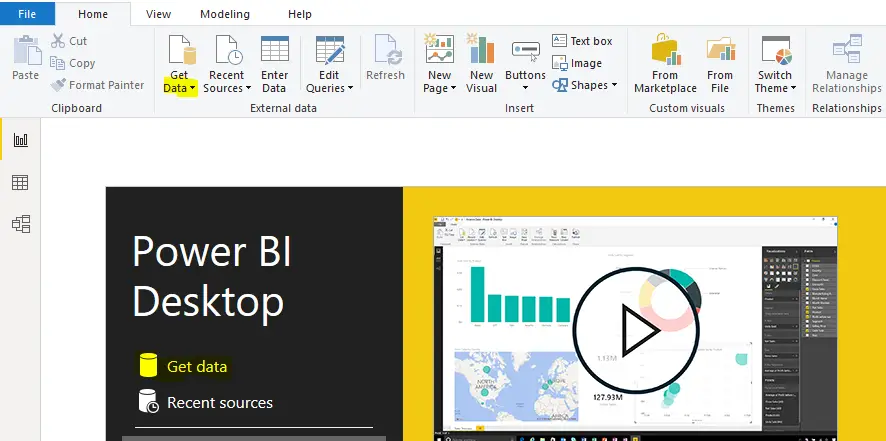Viewport: 886px width, 441px height.
Task: Click the Recent Sources ribbon icon
Action: point(229,50)
